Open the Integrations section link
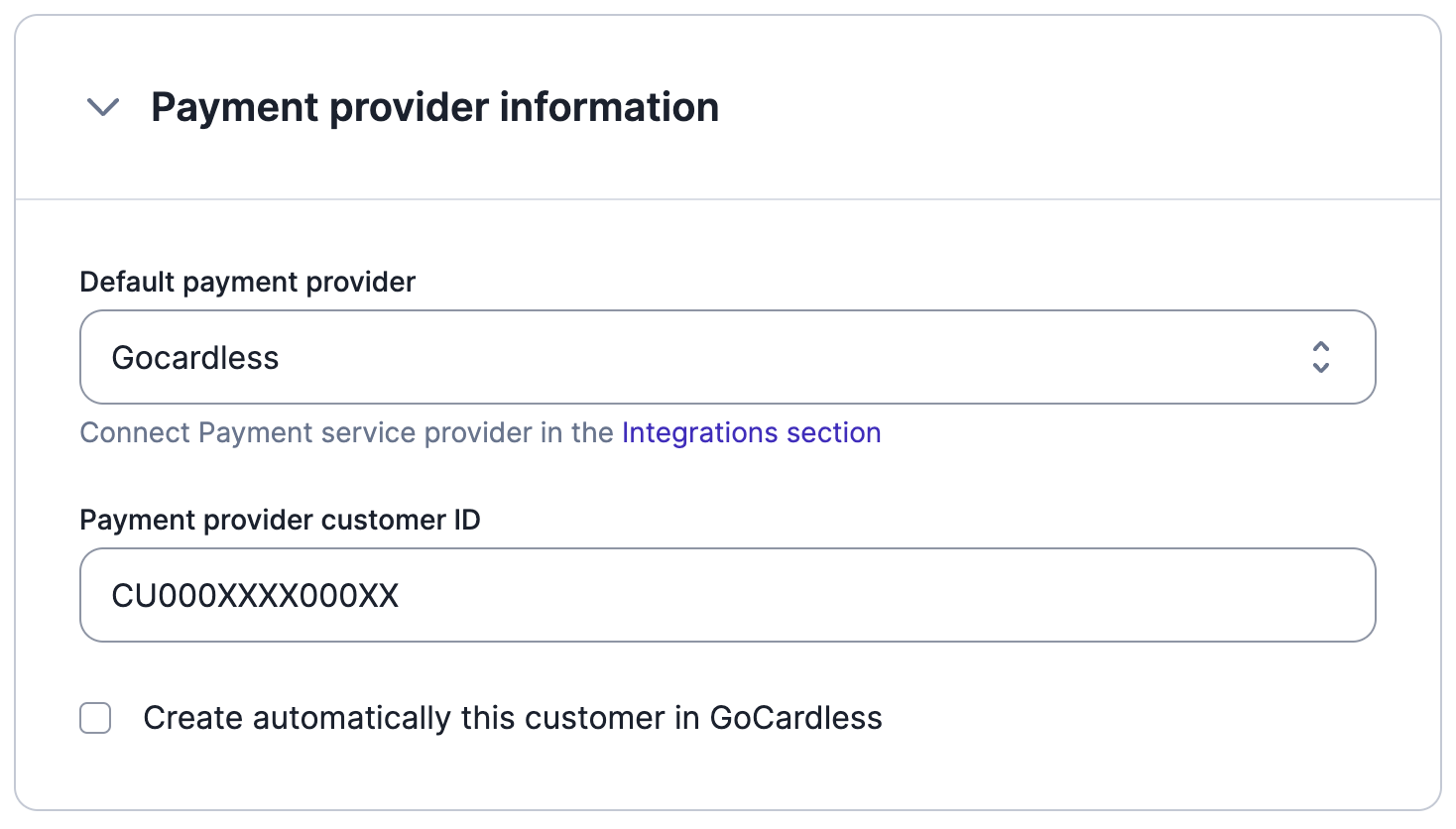The width and height of the screenshot is (1456, 829). click(x=751, y=433)
